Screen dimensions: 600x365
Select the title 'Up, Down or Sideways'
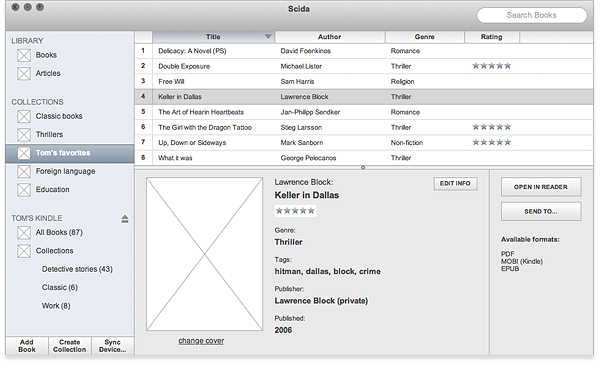click(x=192, y=143)
